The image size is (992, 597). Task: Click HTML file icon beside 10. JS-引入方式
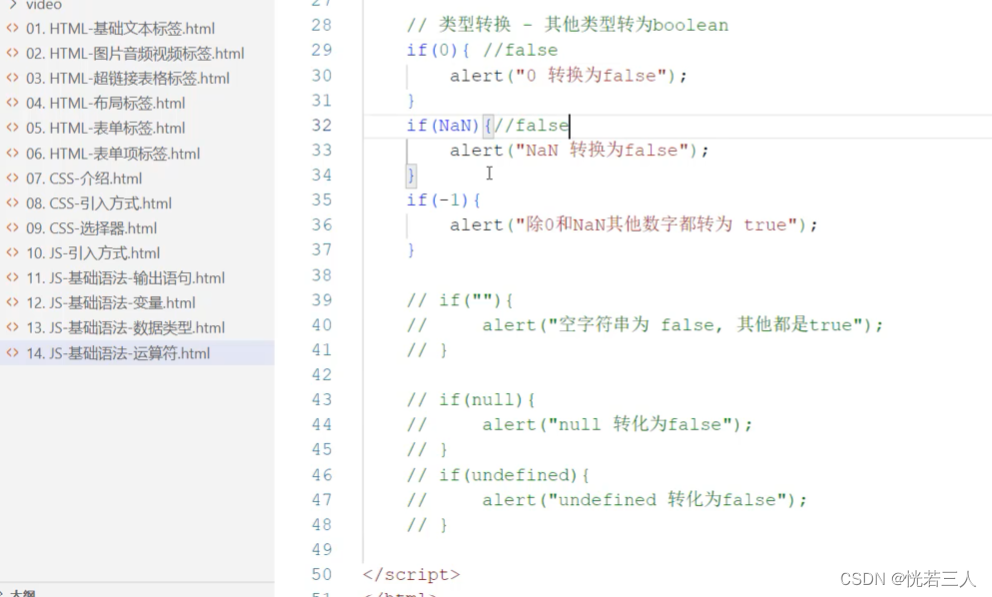12,253
